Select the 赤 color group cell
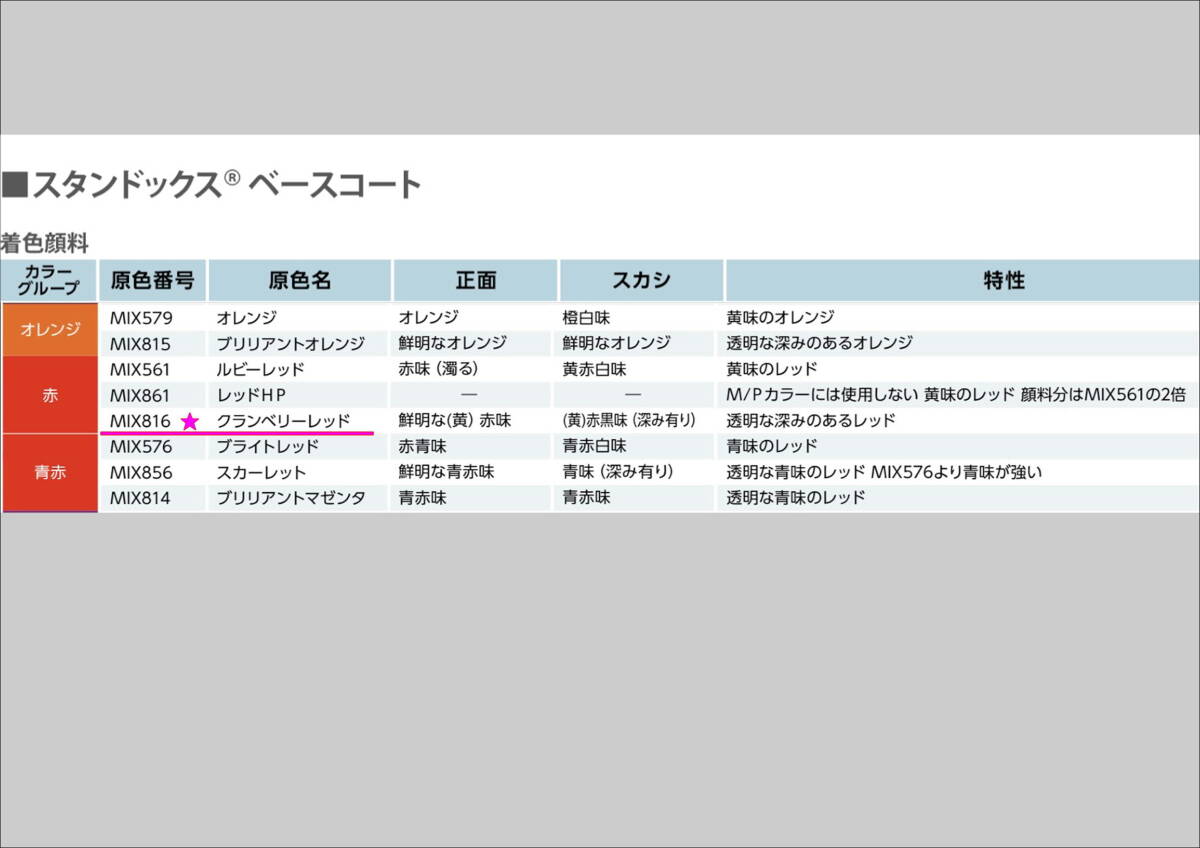The height and width of the screenshot is (848, 1200). (x=49, y=395)
